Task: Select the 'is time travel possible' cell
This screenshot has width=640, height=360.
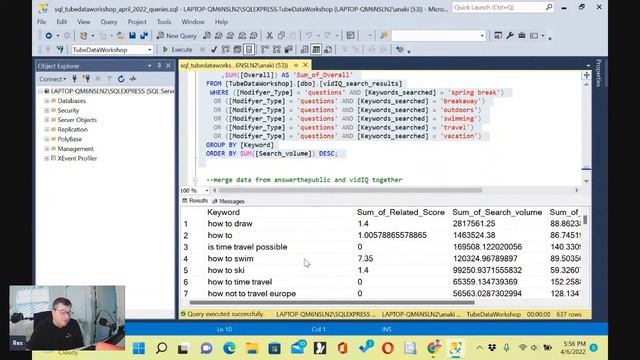Action: (247, 247)
